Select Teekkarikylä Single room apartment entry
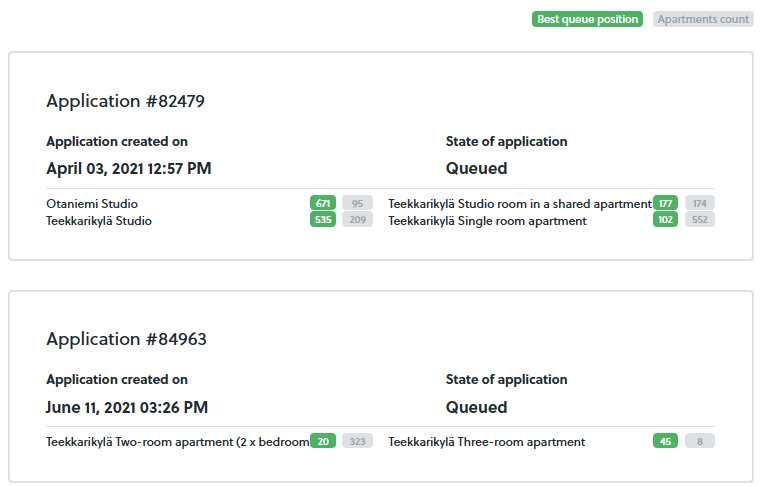The height and width of the screenshot is (487, 762). point(487,221)
